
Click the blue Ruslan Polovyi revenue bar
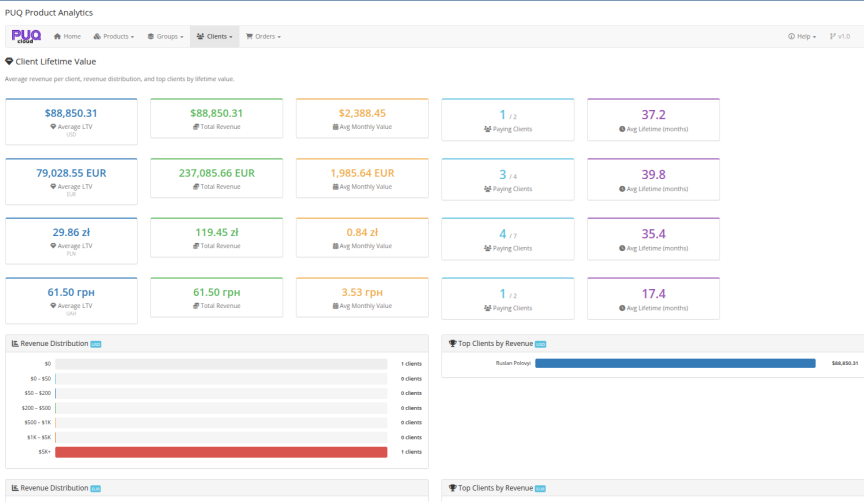(x=675, y=363)
